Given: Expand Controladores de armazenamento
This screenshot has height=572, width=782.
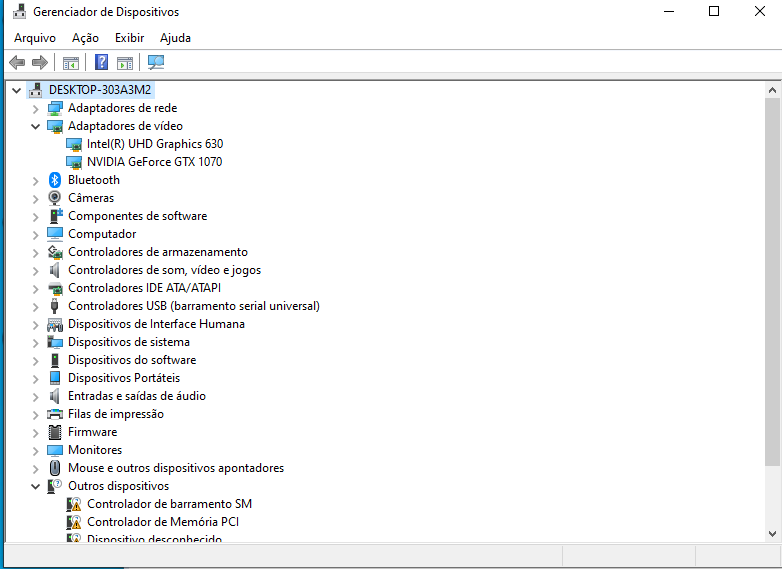Looking at the screenshot, I should pyautogui.click(x=35, y=252).
